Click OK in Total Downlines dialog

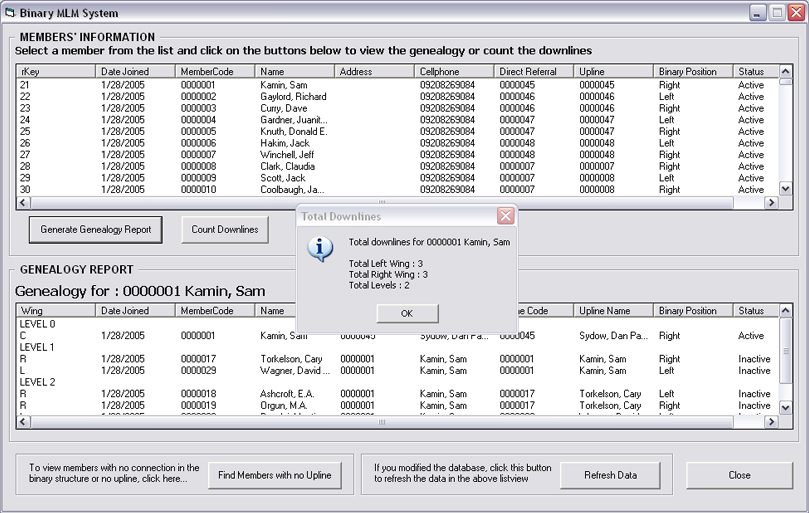tap(407, 313)
